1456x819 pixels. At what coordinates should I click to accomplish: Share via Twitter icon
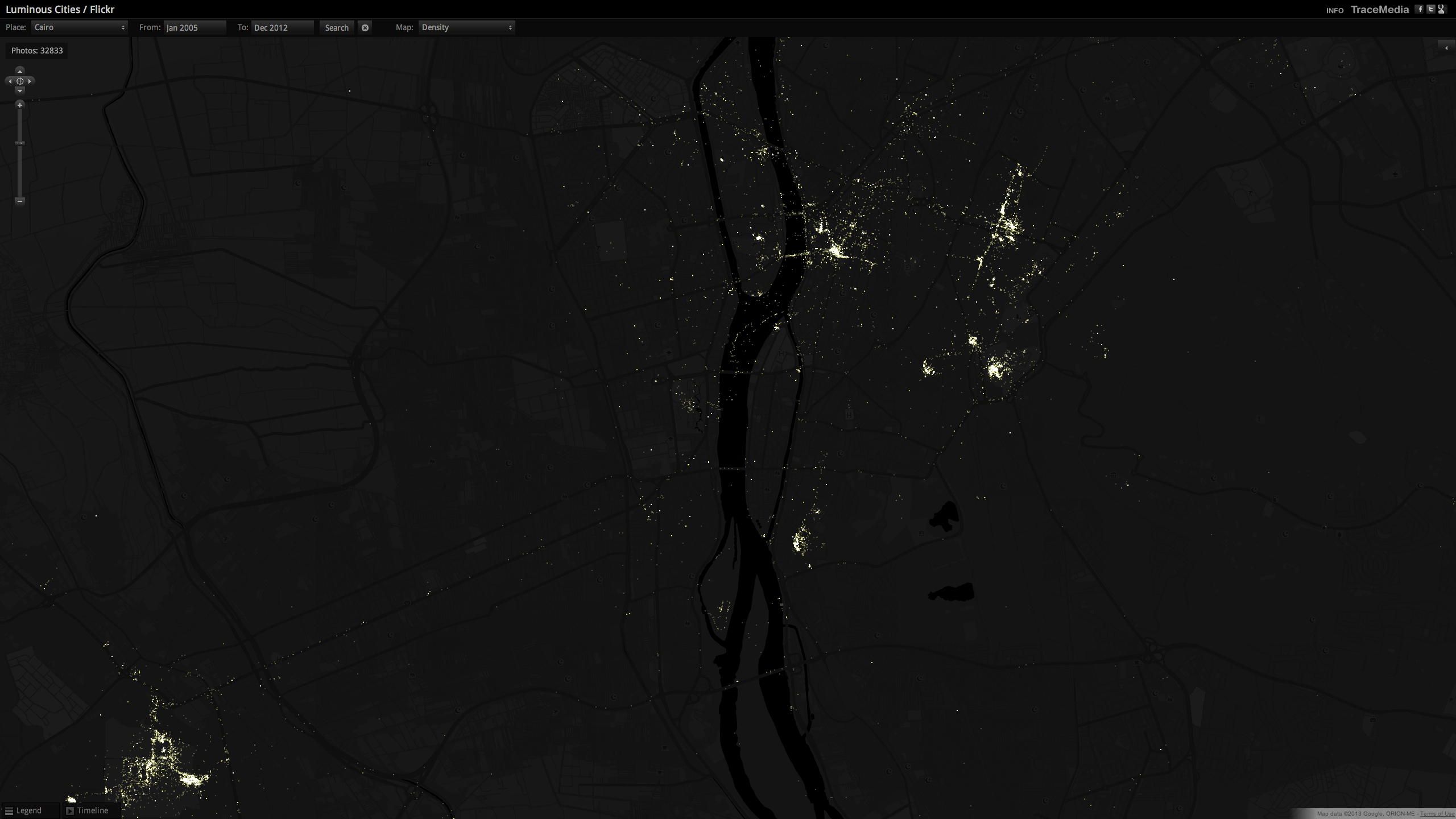tap(1430, 9)
